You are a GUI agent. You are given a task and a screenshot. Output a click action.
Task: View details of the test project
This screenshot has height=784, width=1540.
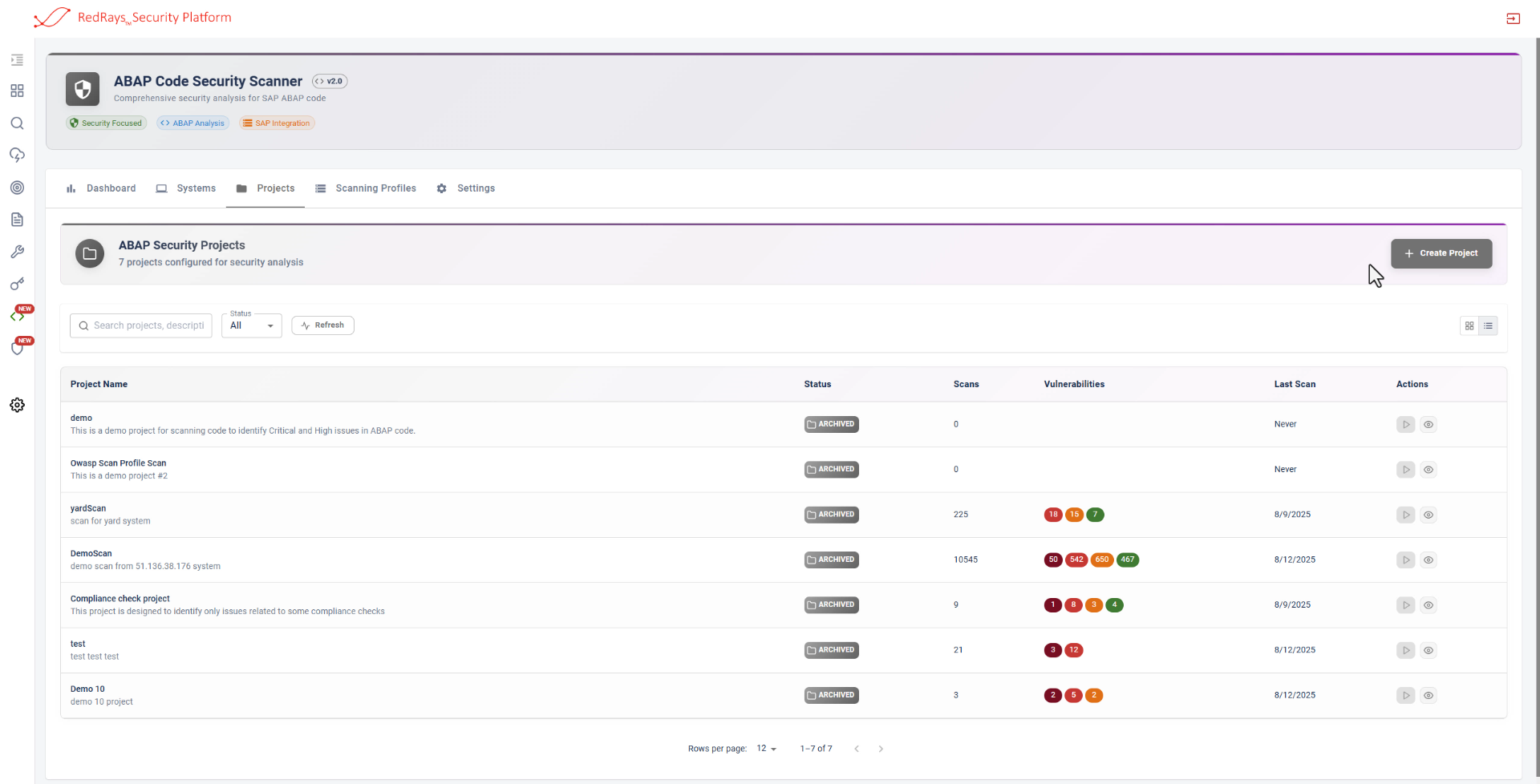tap(1429, 650)
